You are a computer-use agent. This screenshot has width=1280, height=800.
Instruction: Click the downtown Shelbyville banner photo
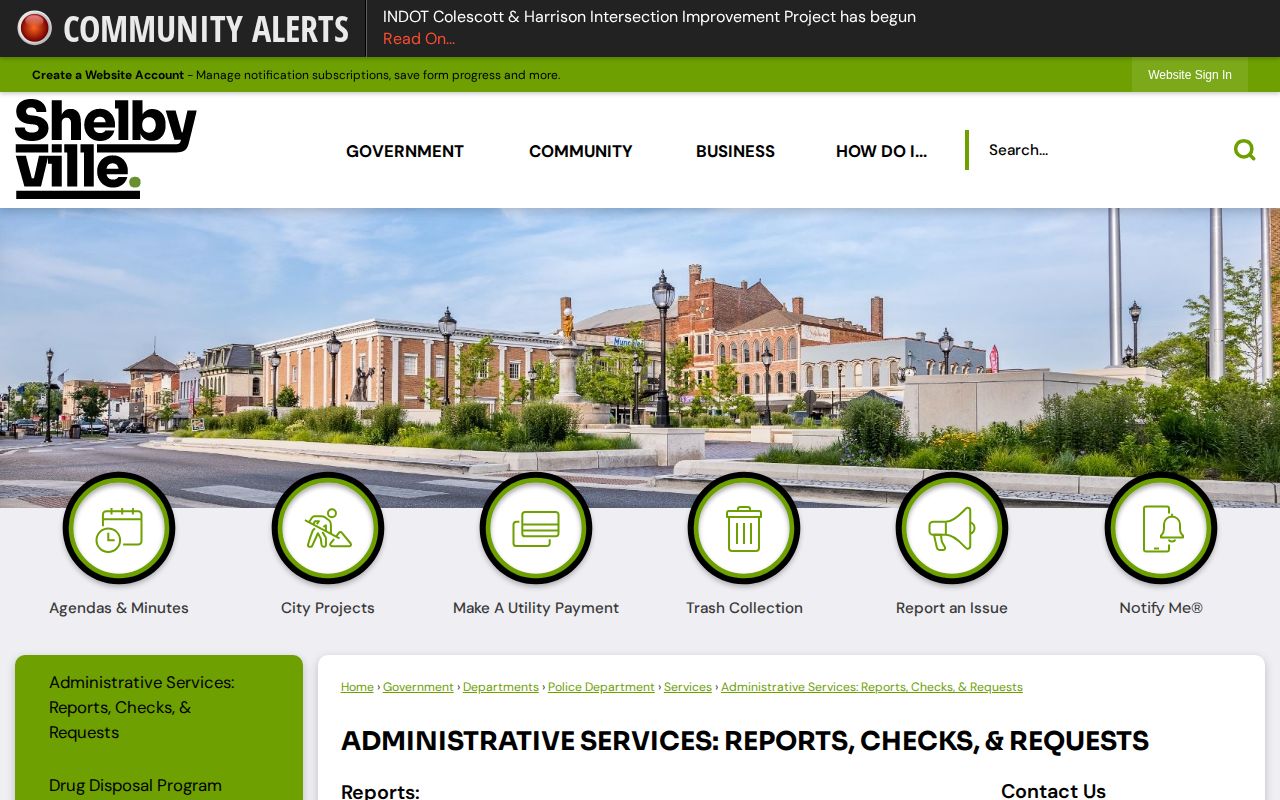[x=640, y=358]
